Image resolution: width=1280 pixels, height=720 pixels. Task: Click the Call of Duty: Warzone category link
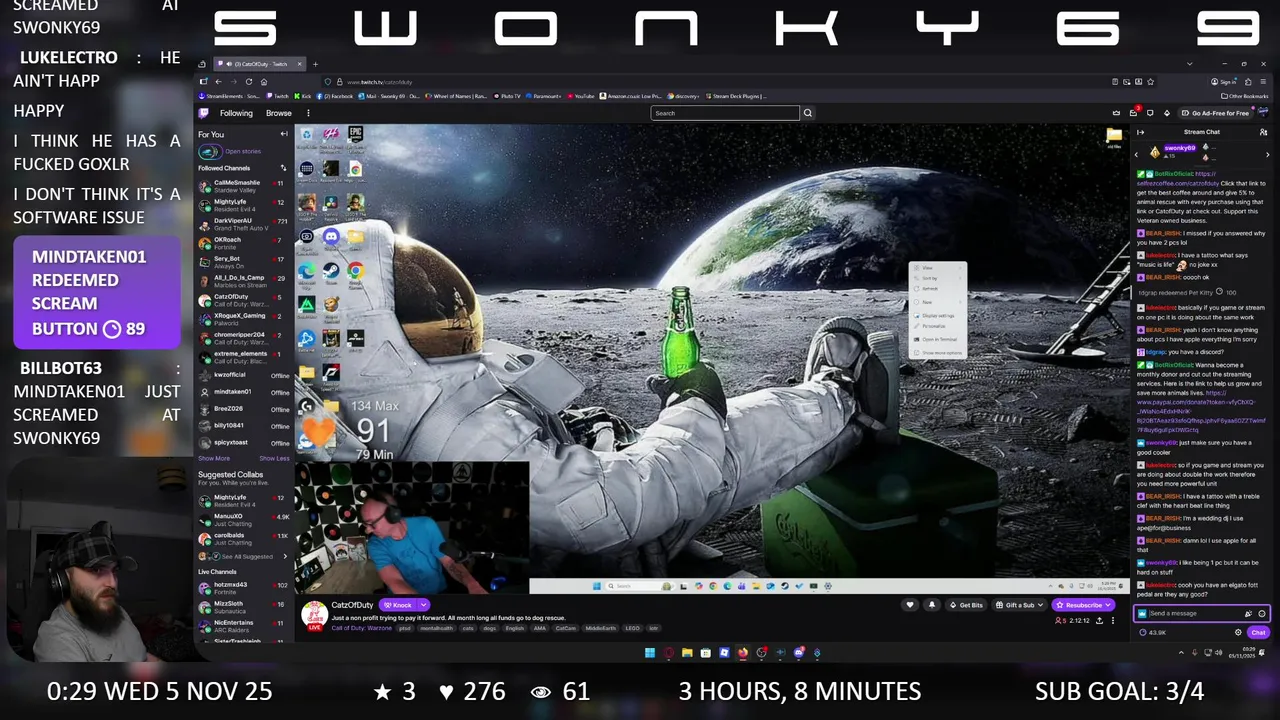click(x=361, y=628)
